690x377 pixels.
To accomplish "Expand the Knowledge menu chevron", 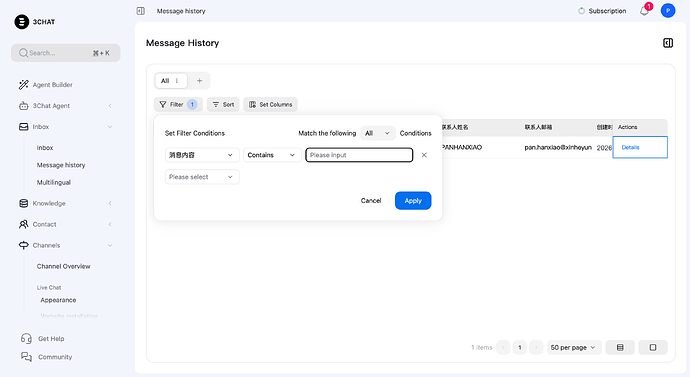I will click(110, 203).
